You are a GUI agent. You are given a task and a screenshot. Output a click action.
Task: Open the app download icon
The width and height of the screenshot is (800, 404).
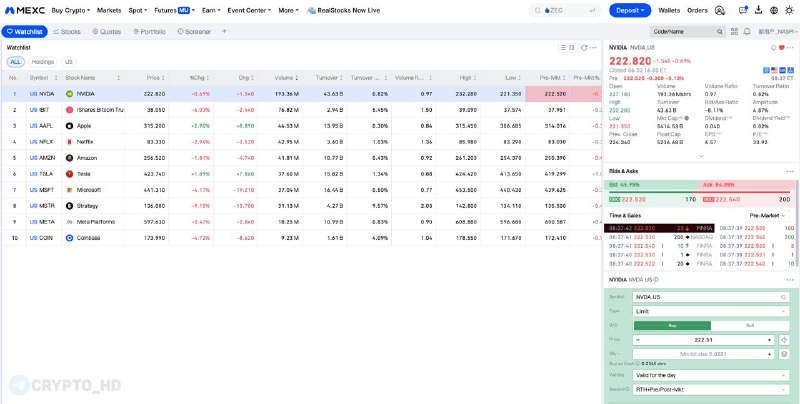tap(759, 10)
